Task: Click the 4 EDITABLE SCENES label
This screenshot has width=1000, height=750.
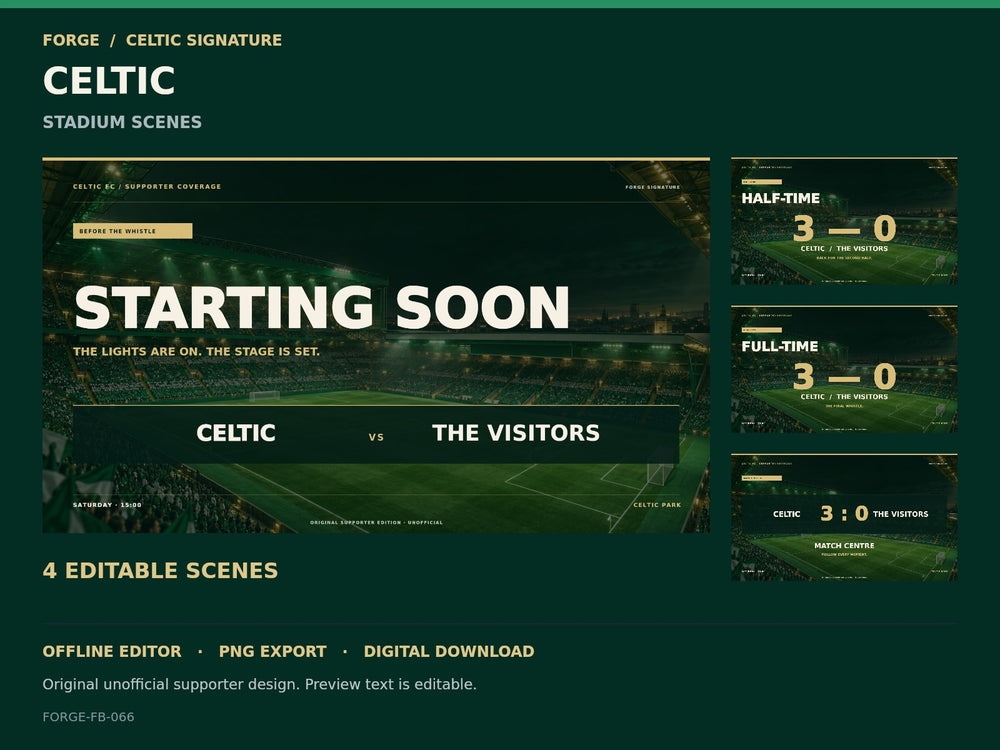Action: pos(160,570)
